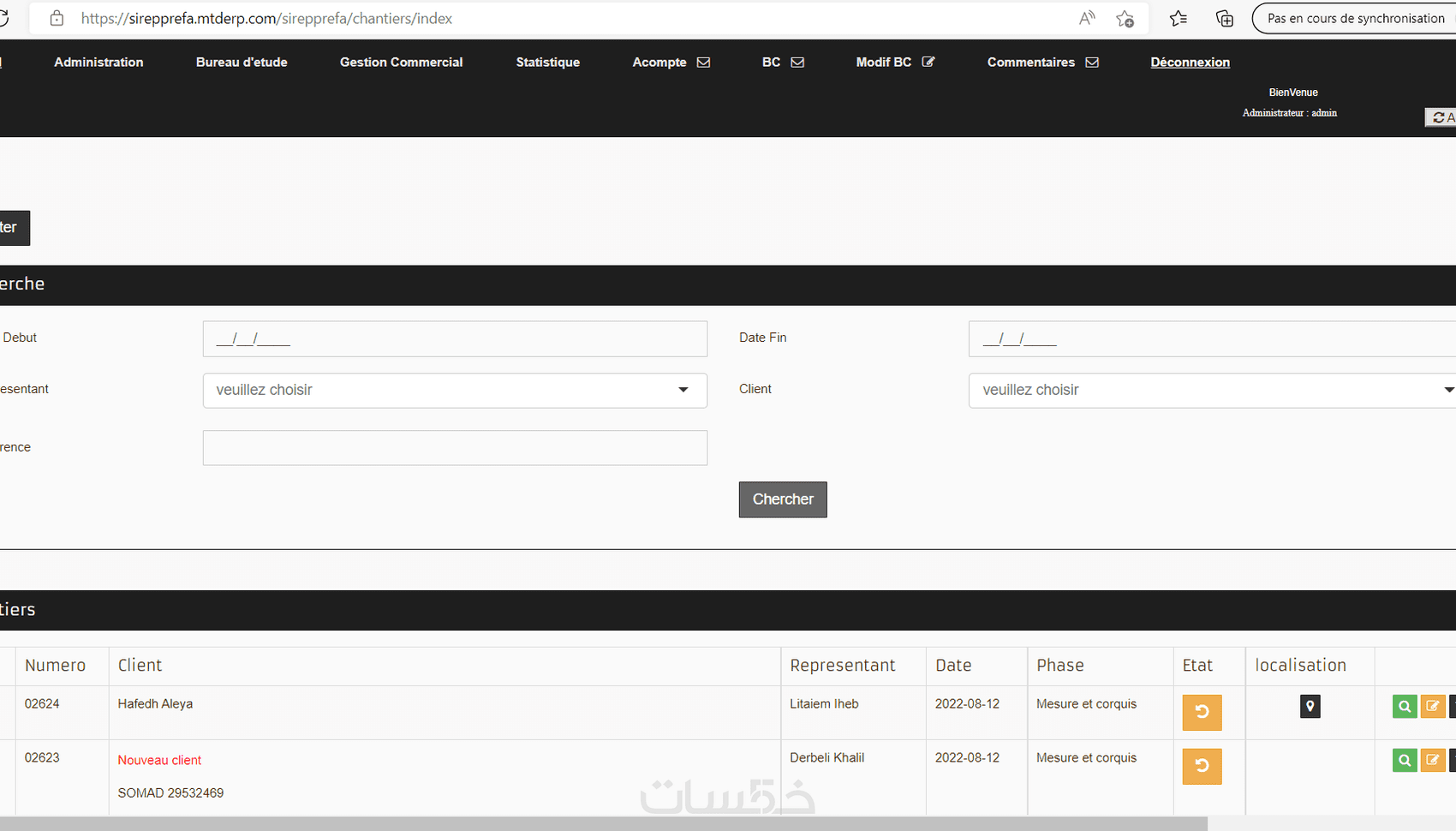Click the envelope icon beside BC
This screenshot has height=831, width=1456.
coord(797,62)
